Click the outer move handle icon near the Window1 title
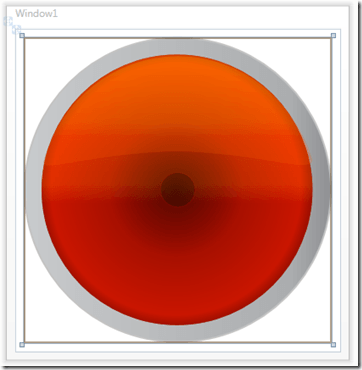The height and width of the screenshot is (370, 362). click(x=8, y=21)
